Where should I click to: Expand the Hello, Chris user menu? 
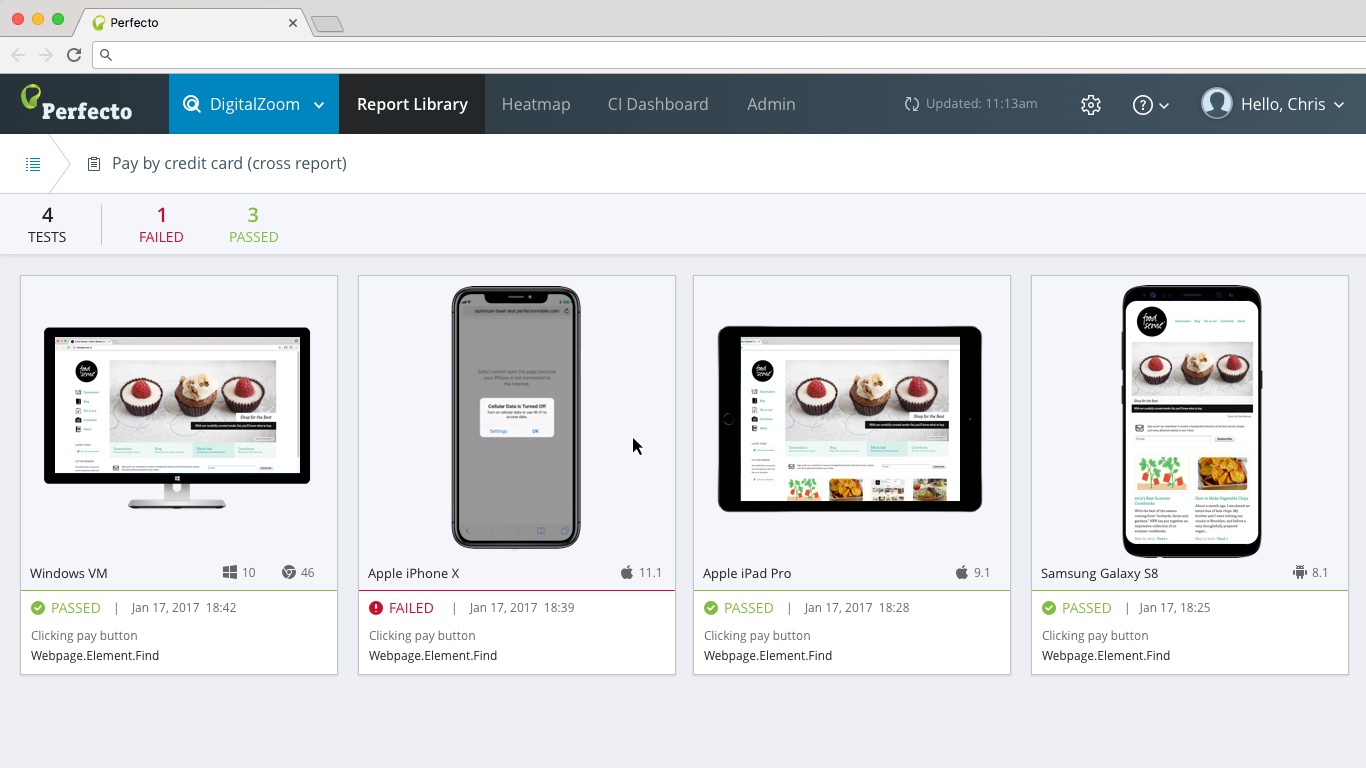pyautogui.click(x=1338, y=105)
